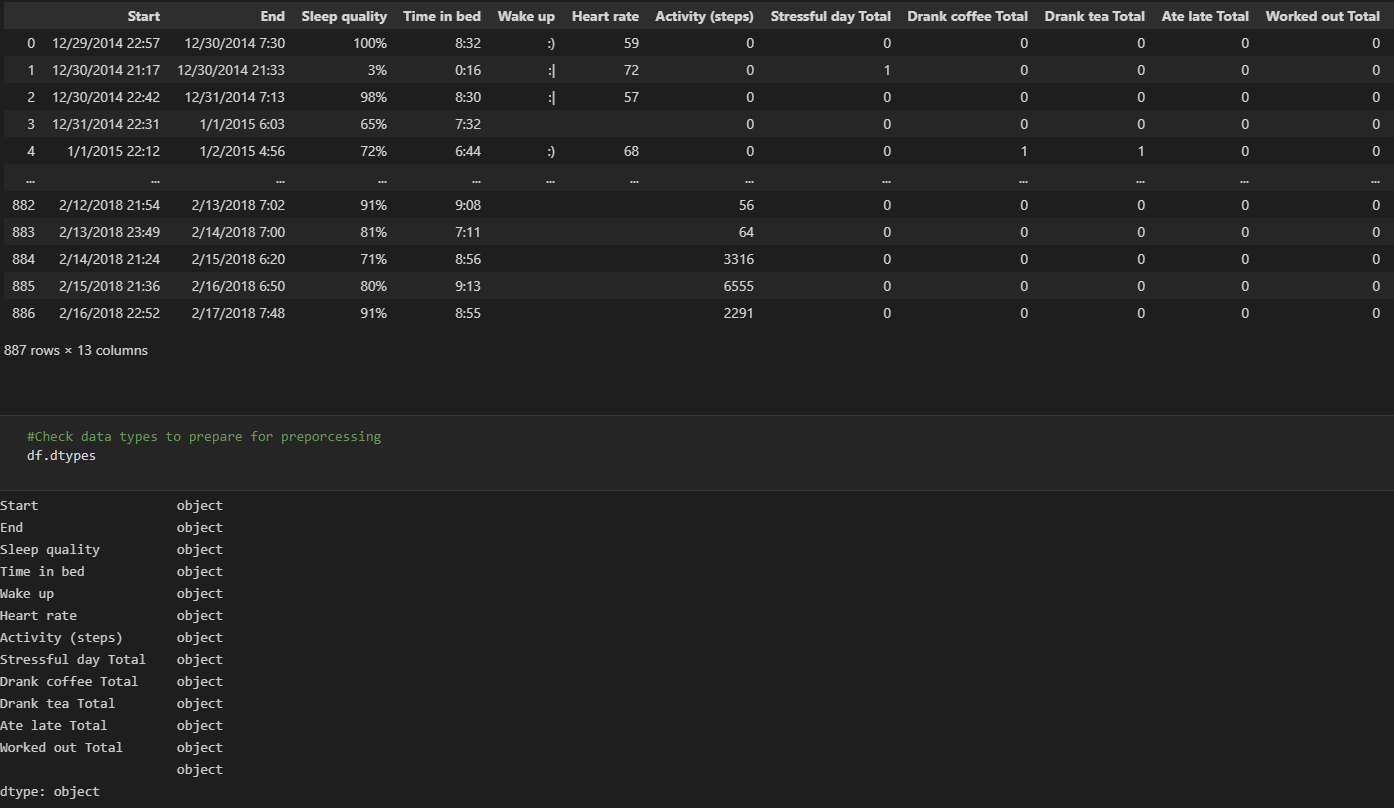This screenshot has height=808, width=1394.
Task: Click the end cell '1/2/2015 4:56'
Action: point(242,151)
